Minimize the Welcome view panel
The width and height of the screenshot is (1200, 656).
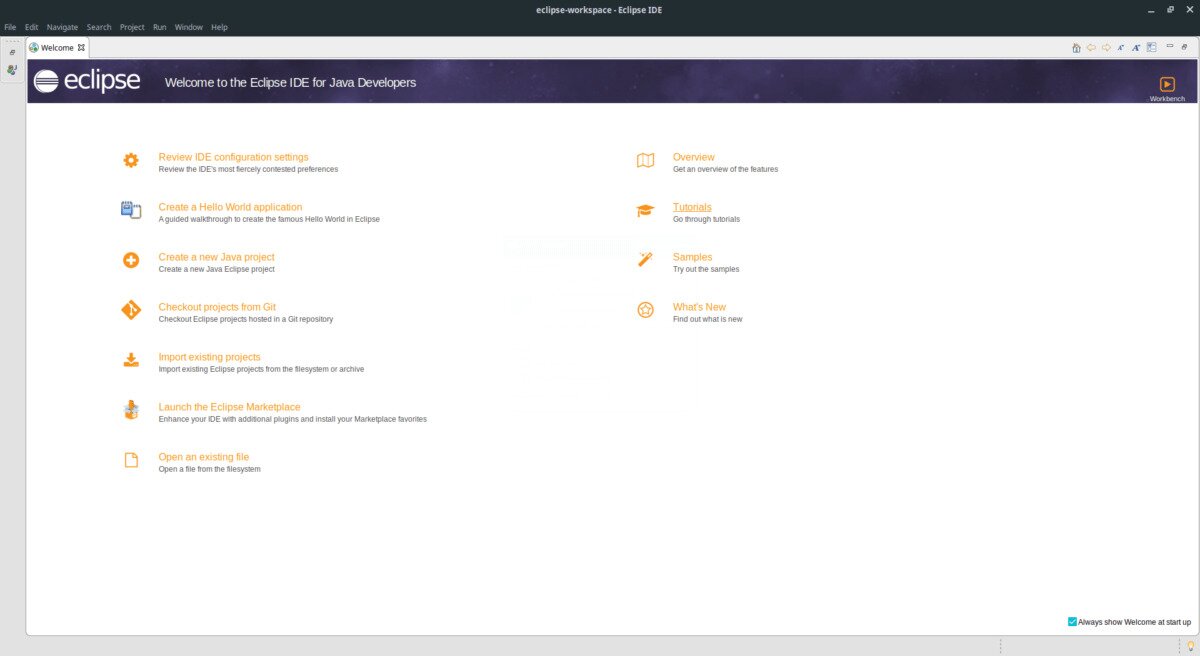tap(1171, 46)
